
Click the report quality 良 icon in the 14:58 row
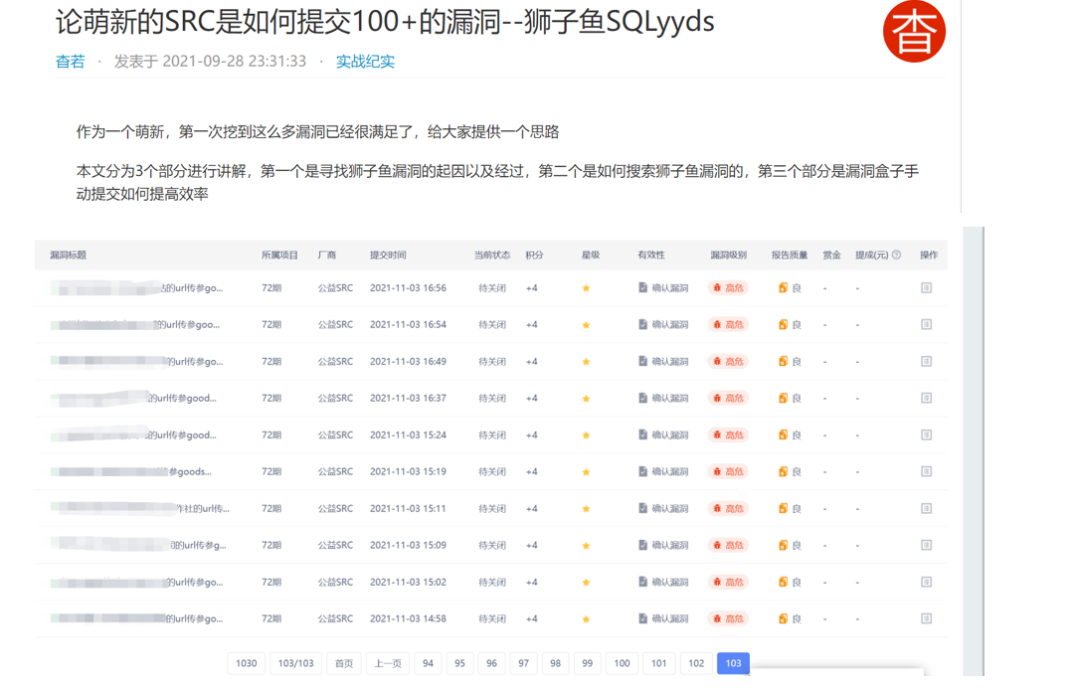click(783, 619)
